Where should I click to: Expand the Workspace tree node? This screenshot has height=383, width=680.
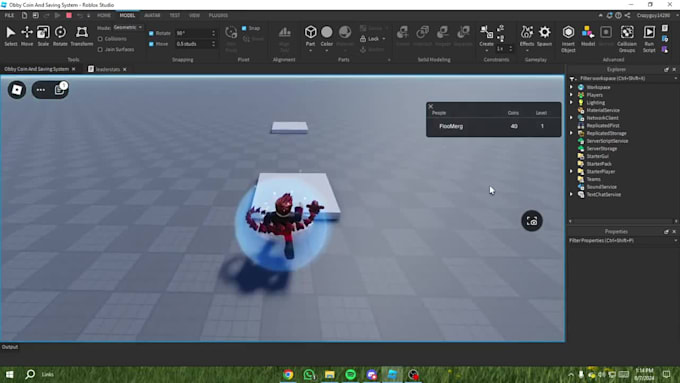coord(571,87)
